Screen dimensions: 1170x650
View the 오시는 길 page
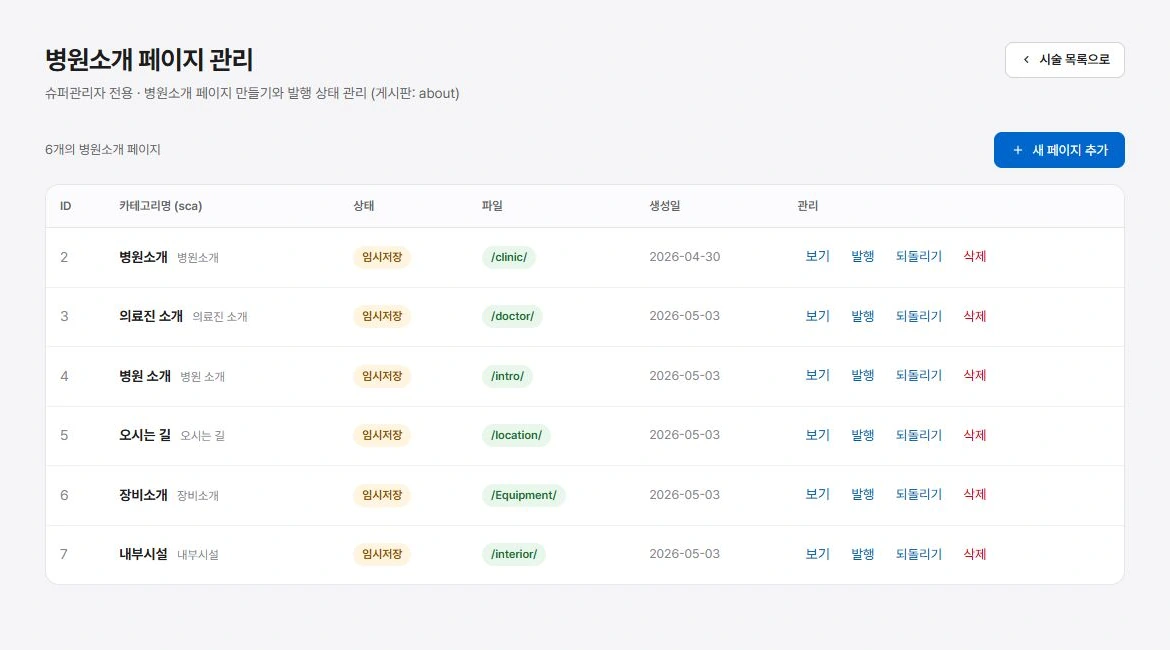[x=817, y=435]
